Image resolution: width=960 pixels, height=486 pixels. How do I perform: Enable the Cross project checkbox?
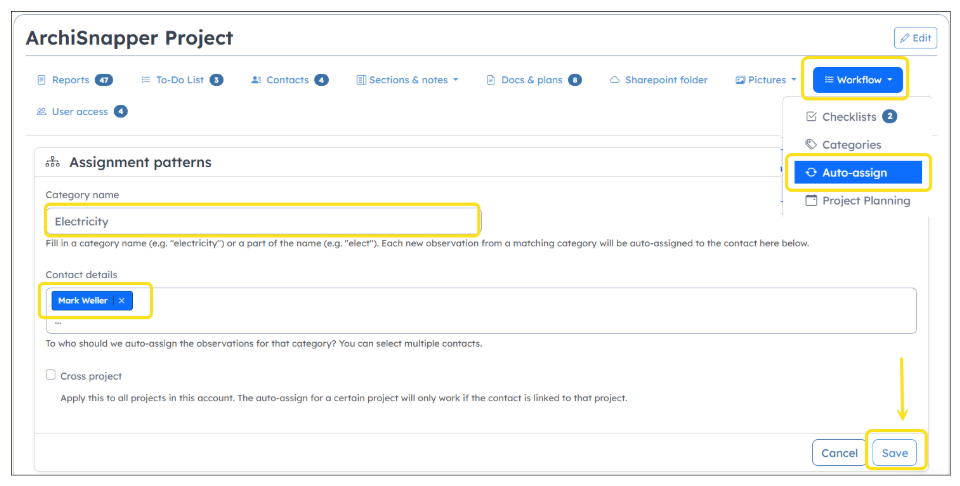click(51, 375)
